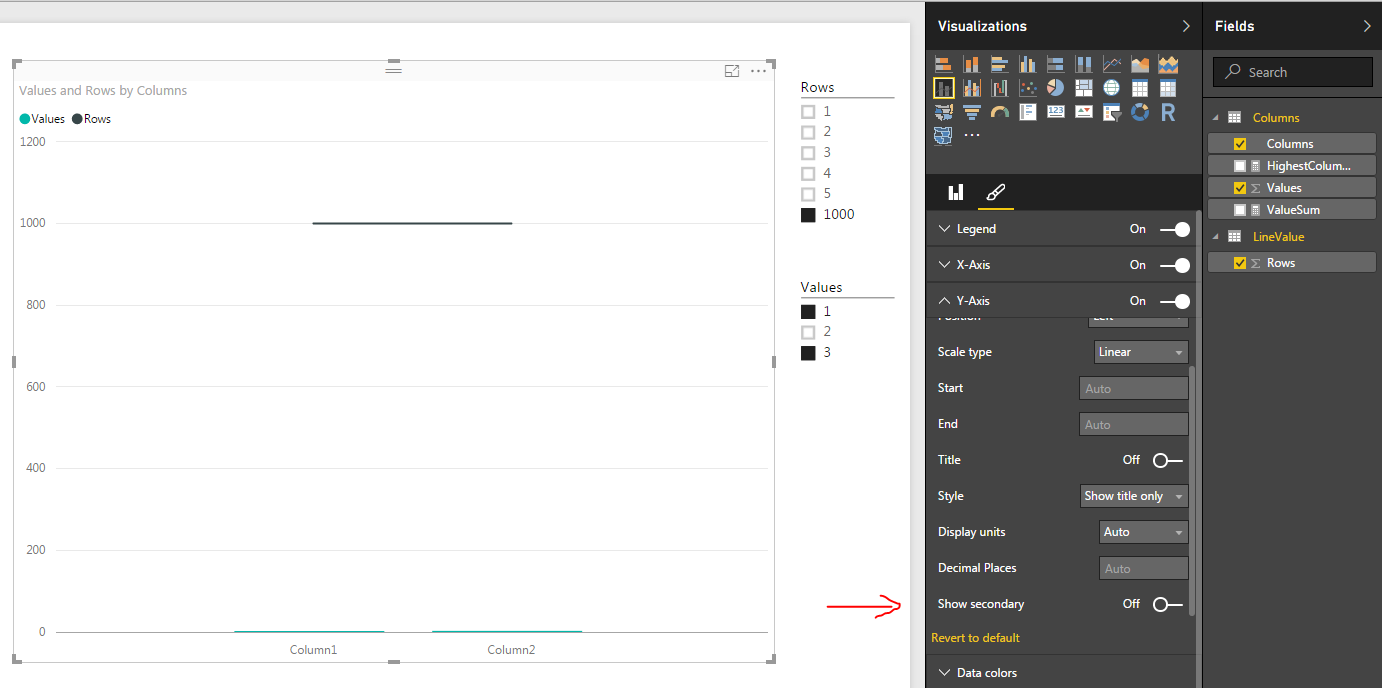Image resolution: width=1382 pixels, height=688 pixels.
Task: Select the Line and stacked column chart
Action: pyautogui.click(x=944, y=88)
